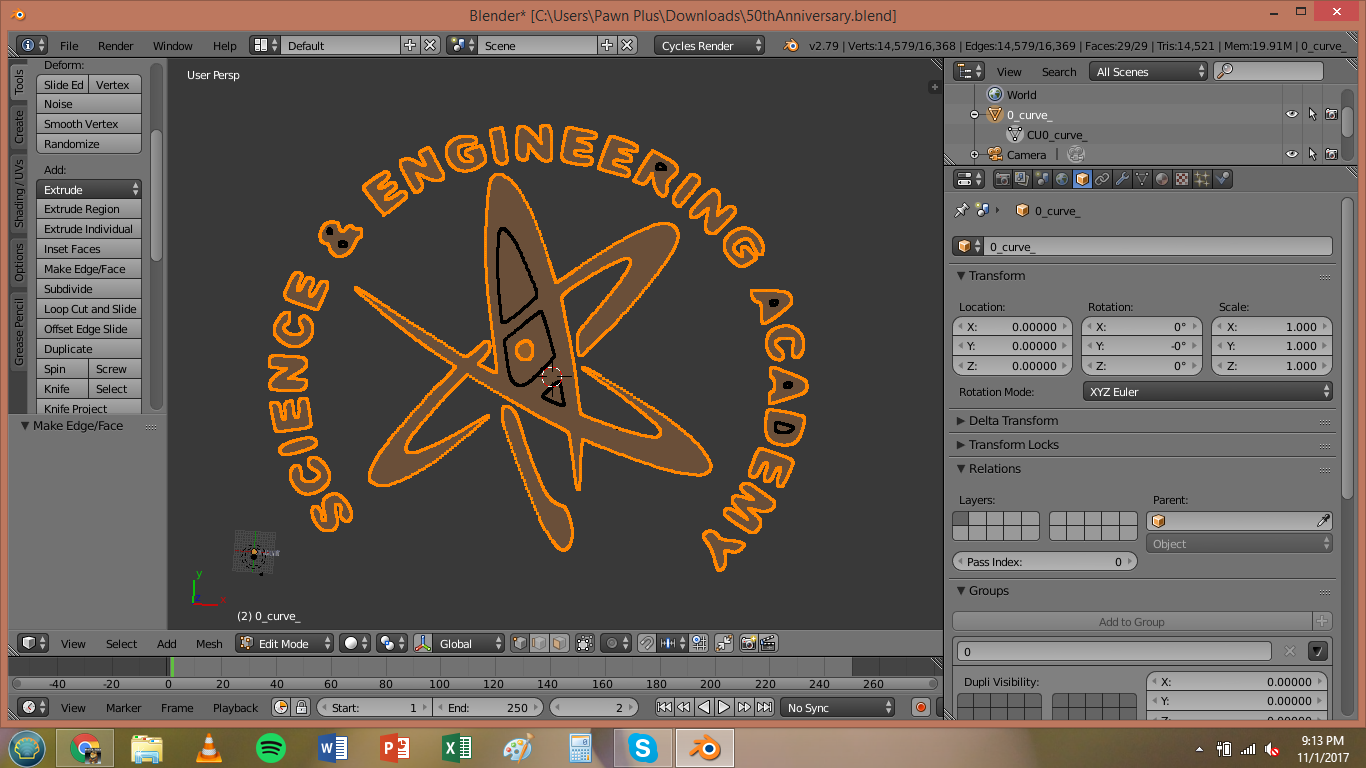Open the Cycles Render engine dropdown
Image resolution: width=1366 pixels, height=768 pixels.
click(710, 45)
